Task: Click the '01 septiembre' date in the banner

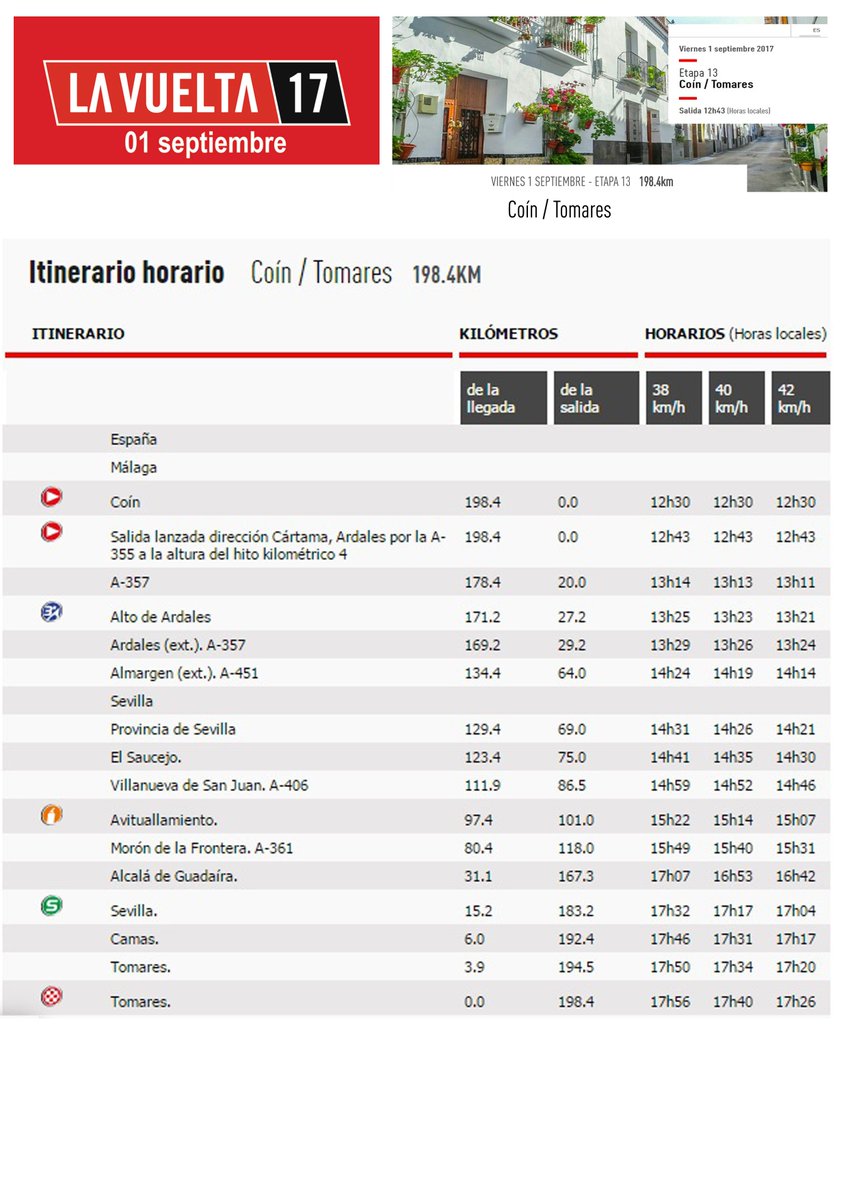Action: tap(206, 143)
